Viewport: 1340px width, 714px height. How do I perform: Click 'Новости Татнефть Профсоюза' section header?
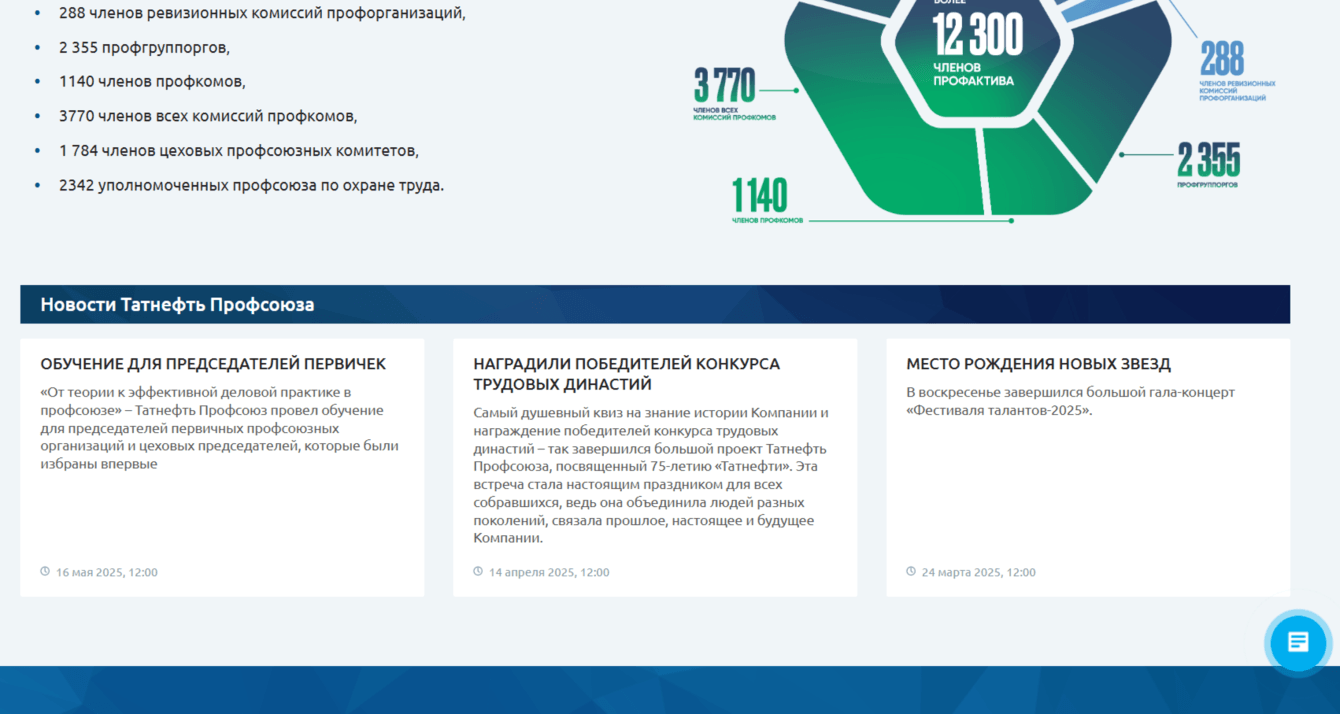click(x=655, y=304)
